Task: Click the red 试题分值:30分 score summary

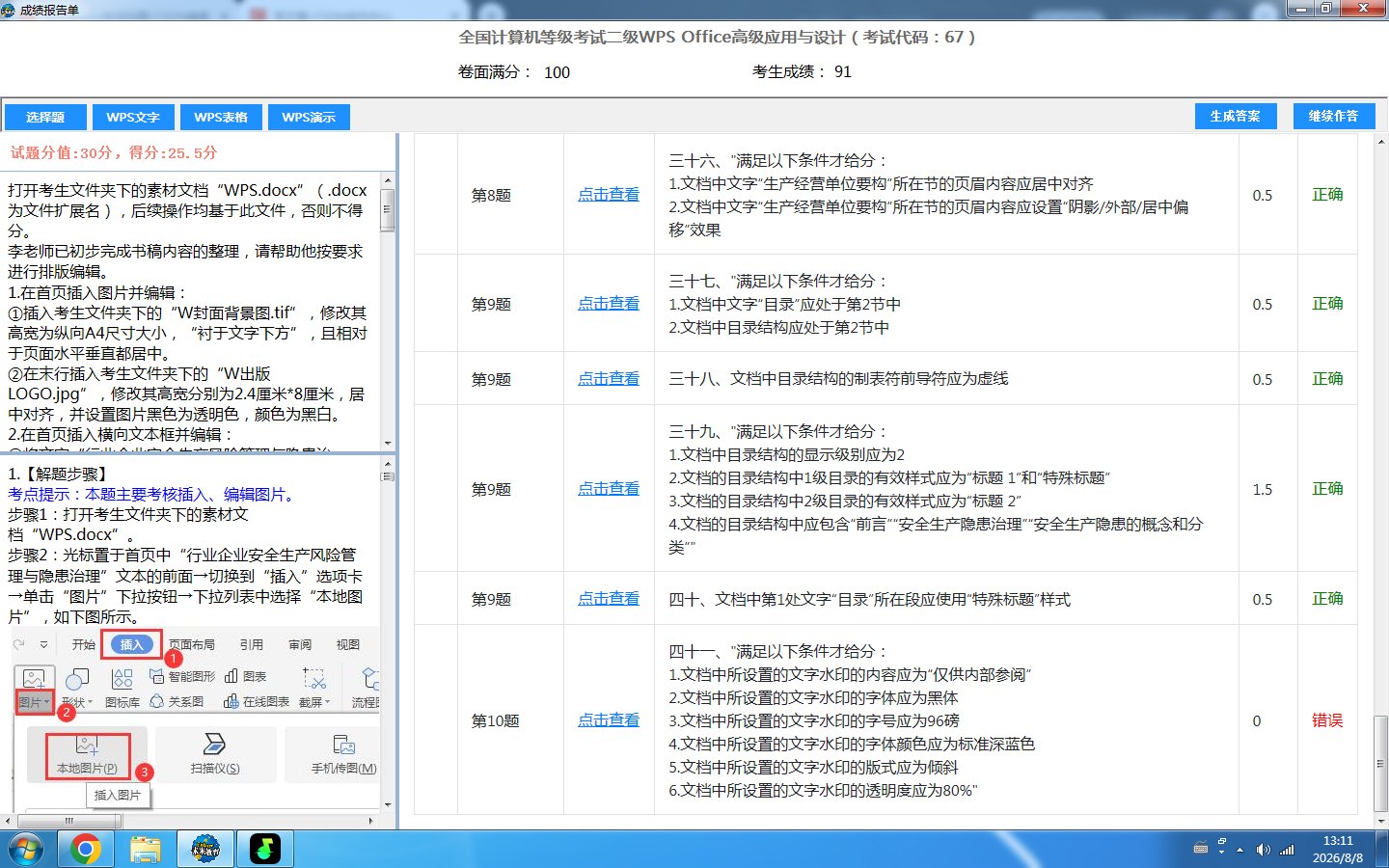Action: click(x=114, y=152)
